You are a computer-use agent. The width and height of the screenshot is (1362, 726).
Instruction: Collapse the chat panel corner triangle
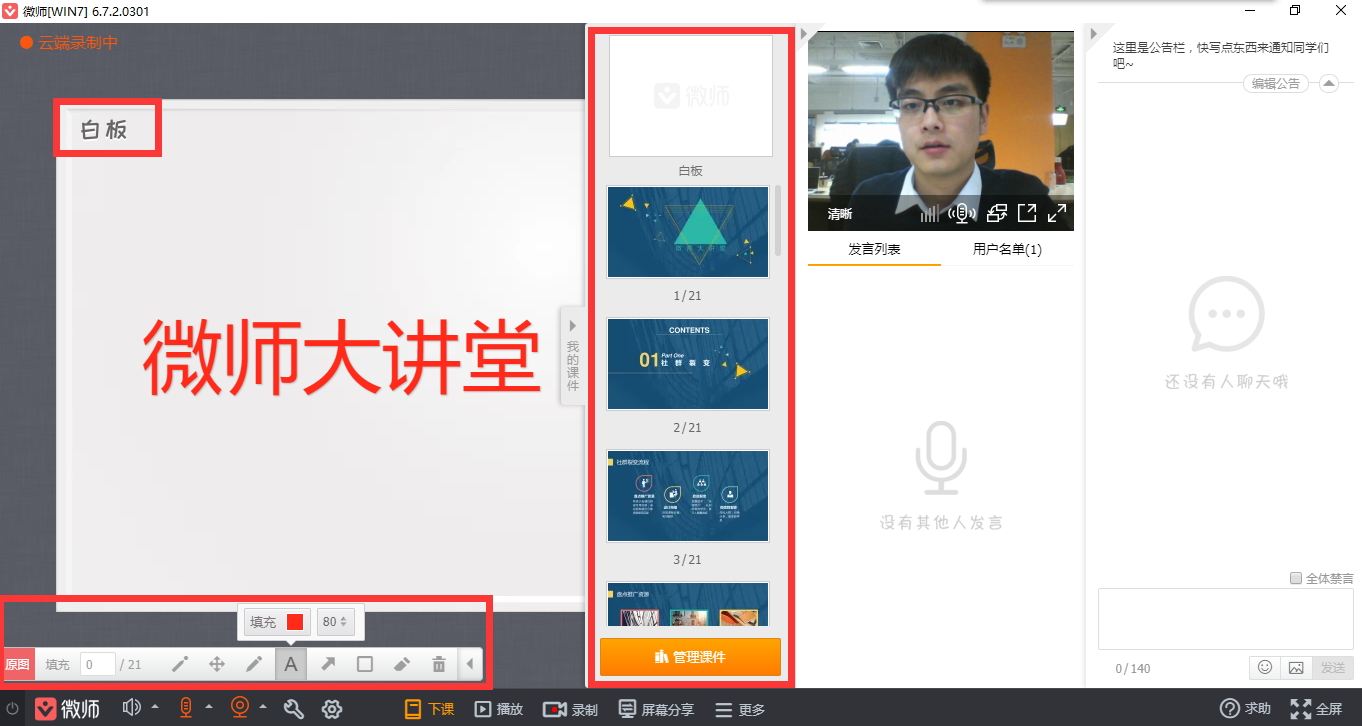(x=1093, y=35)
